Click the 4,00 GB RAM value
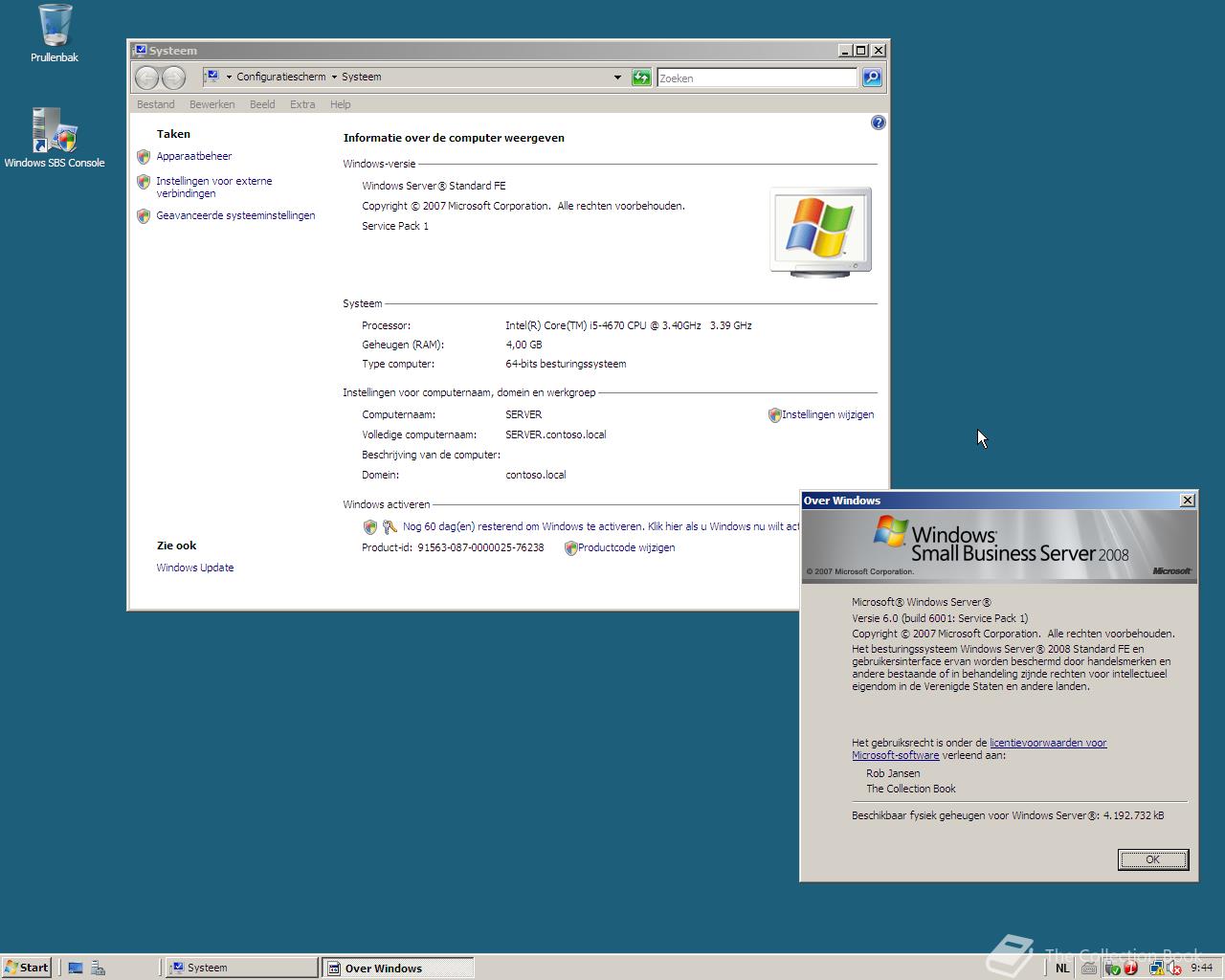The height and width of the screenshot is (980, 1225). coord(523,345)
